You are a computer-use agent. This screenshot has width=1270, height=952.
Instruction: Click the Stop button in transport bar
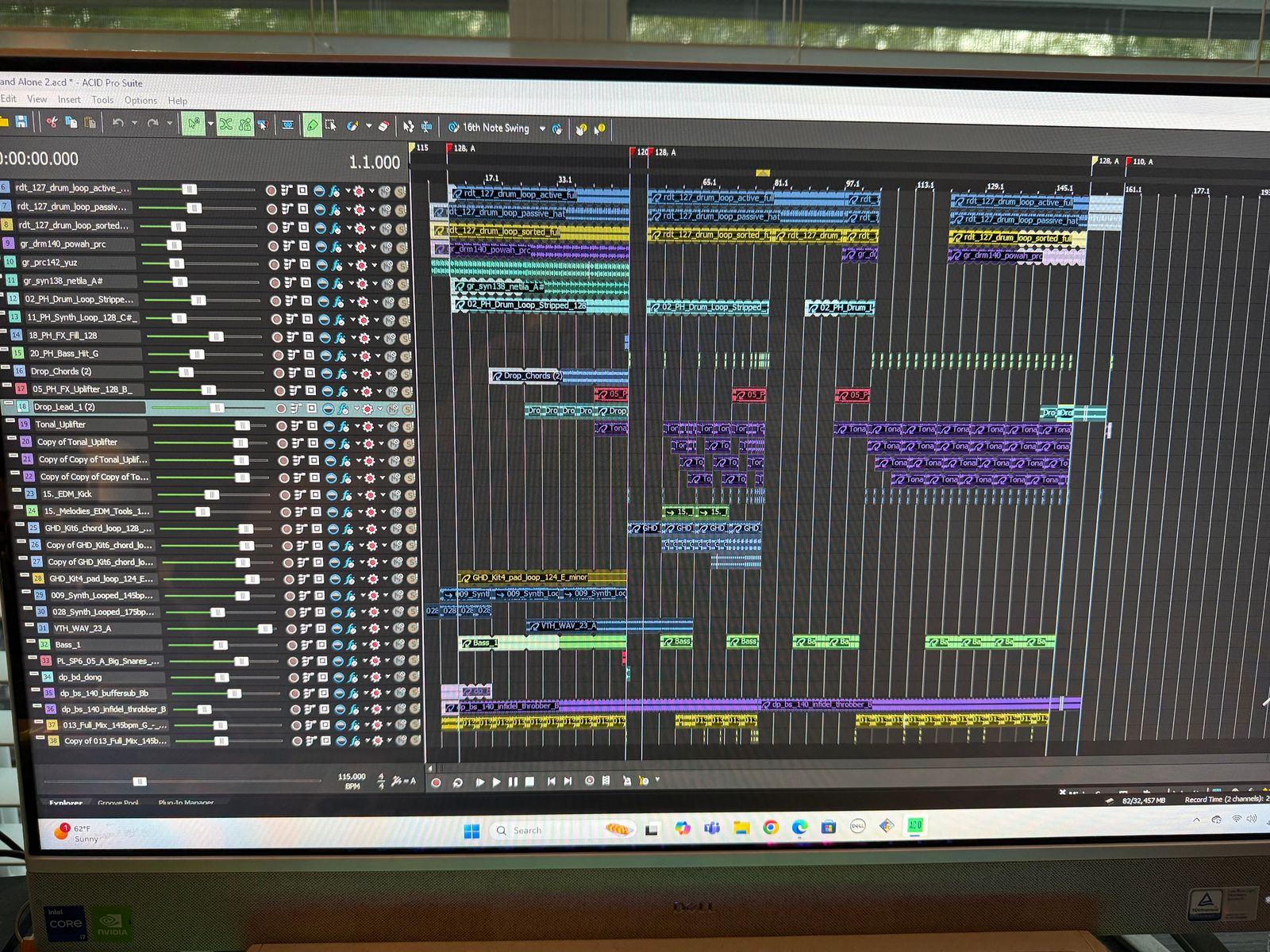tap(529, 781)
